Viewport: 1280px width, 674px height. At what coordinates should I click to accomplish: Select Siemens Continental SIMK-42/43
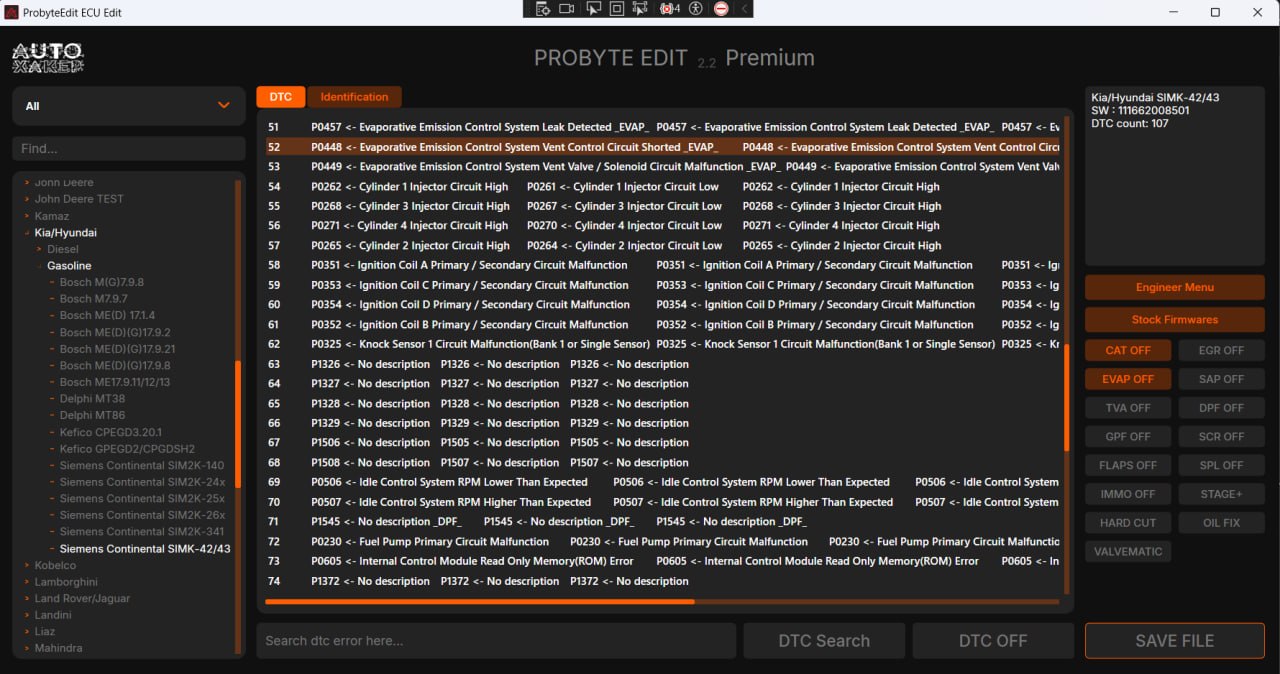point(145,549)
